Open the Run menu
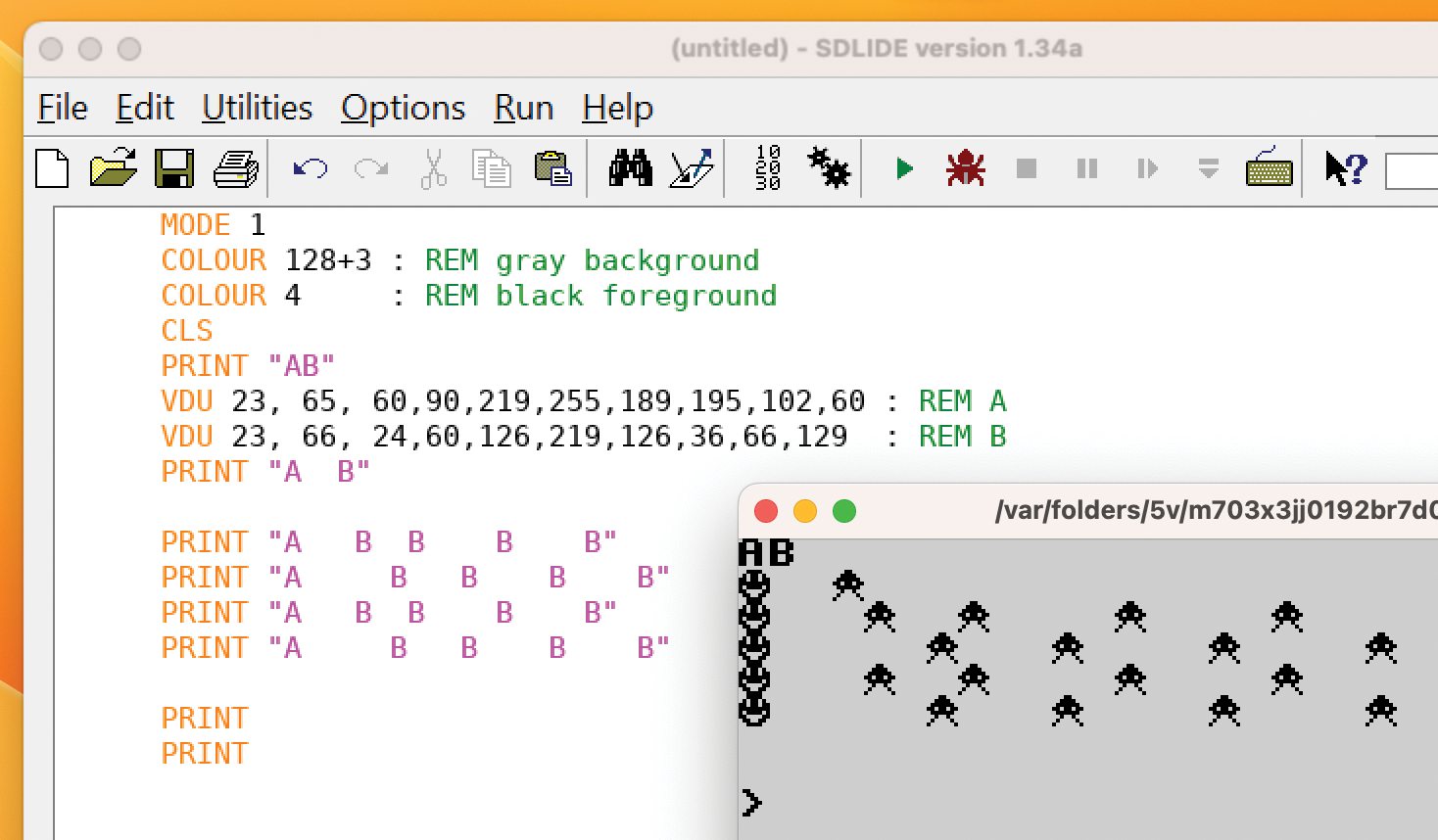Image resolution: width=1438 pixels, height=840 pixels. (524, 108)
